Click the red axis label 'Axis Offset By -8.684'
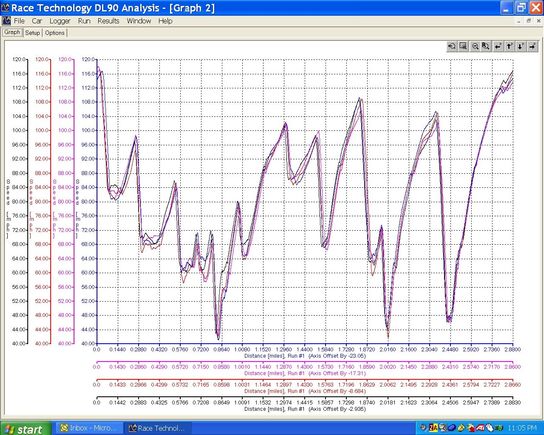Image resolution: width=544 pixels, height=435 pixels. coord(337,391)
